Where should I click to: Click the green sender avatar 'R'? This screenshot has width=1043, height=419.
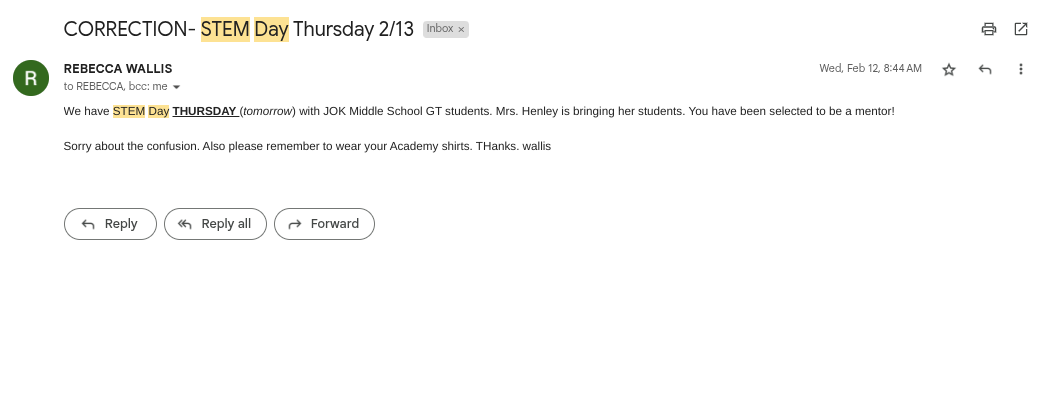click(31, 78)
